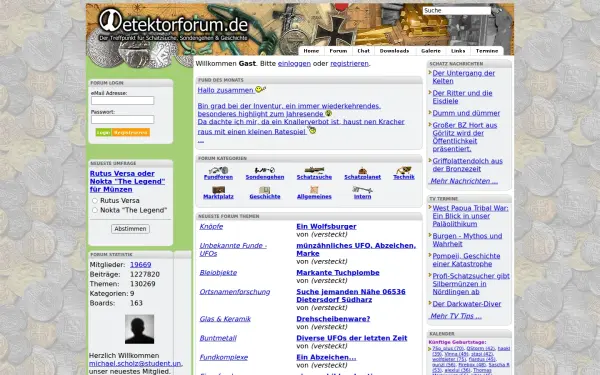This screenshot has width=600, height=375.
Task: Click Mehr TV Tips link
Action: tap(455, 316)
